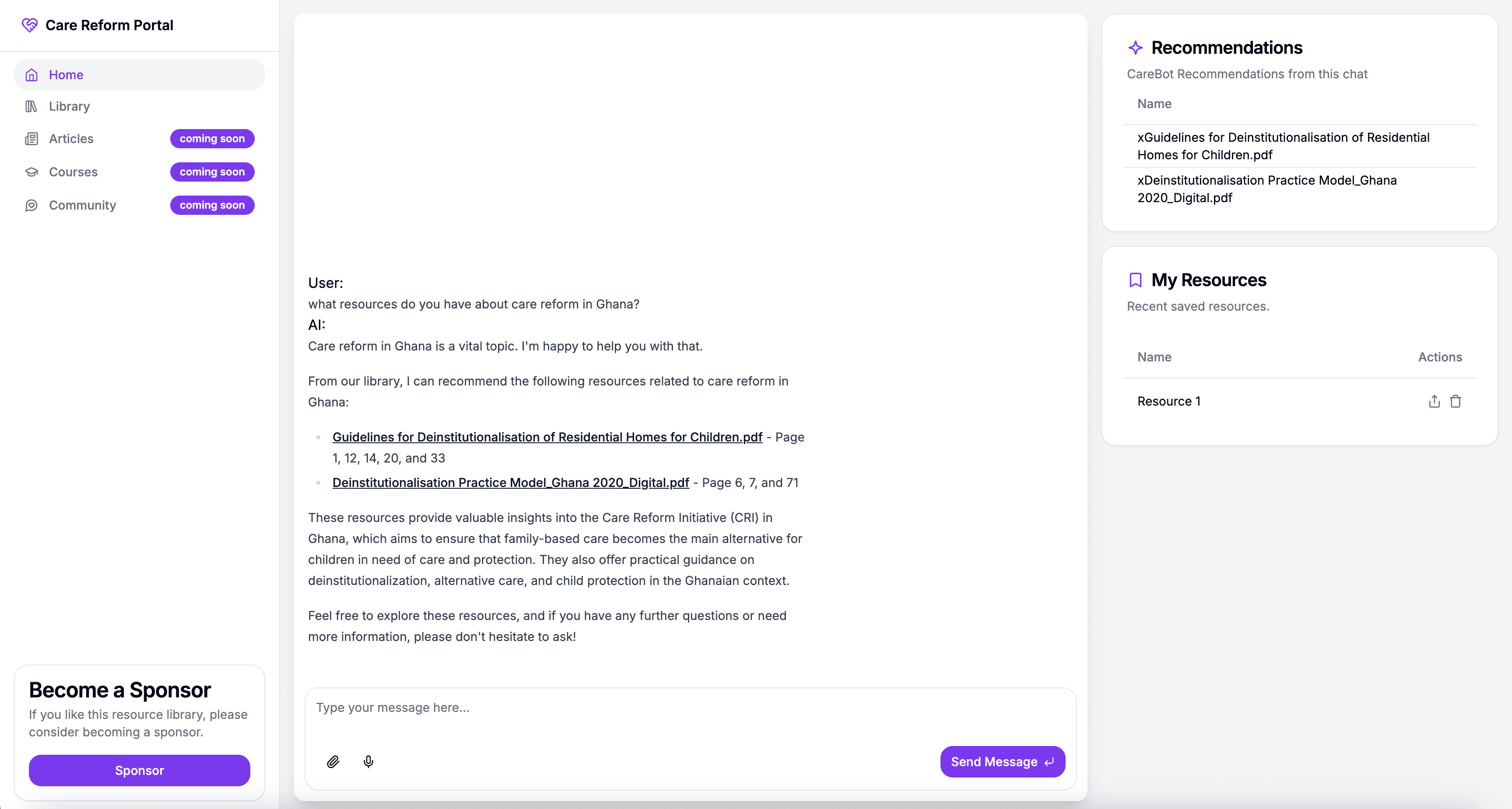Screen dimensions: 1512x809
Task: Click the Community chat bubble icon
Action: pyautogui.click(x=32, y=205)
